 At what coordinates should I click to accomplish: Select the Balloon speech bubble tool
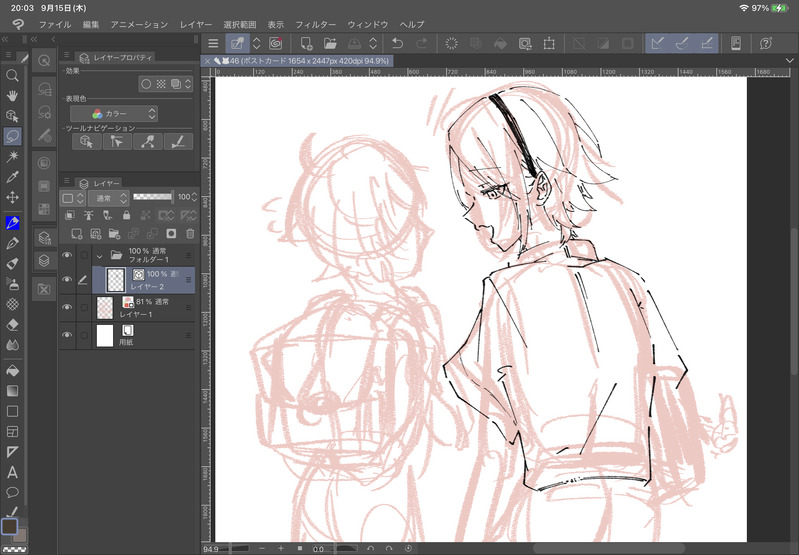click(12, 492)
